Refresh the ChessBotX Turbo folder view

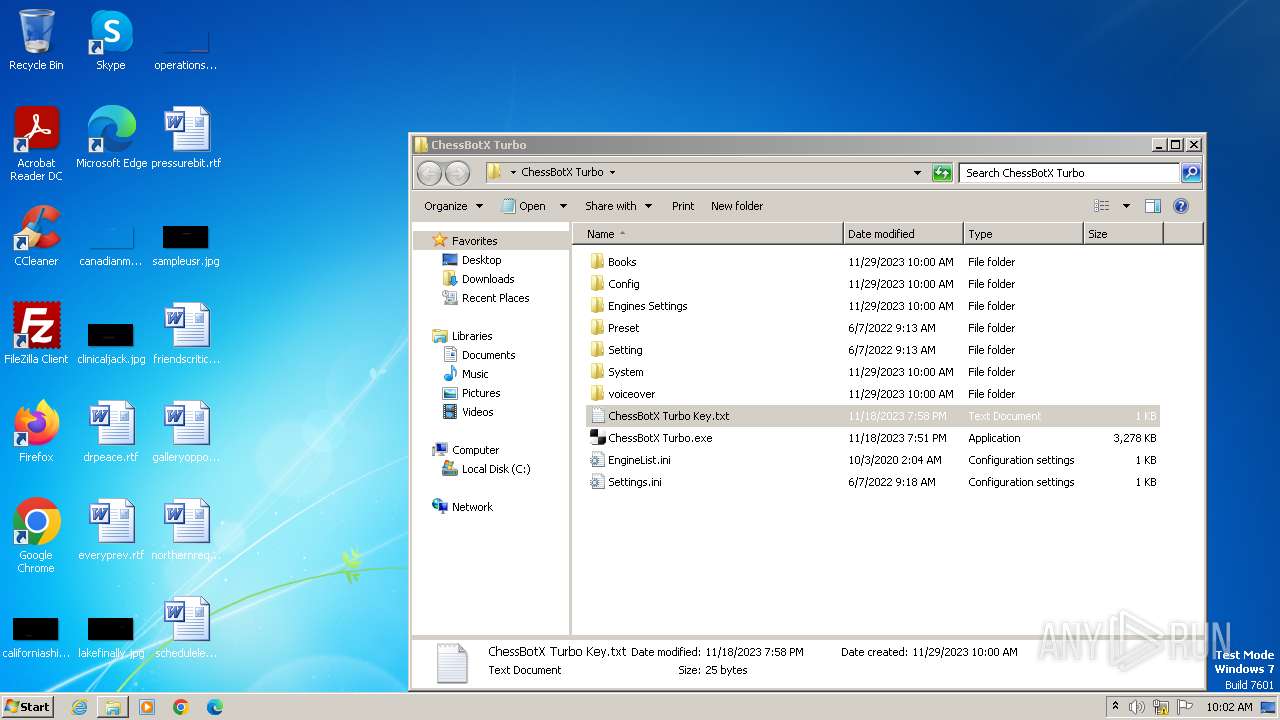click(942, 173)
